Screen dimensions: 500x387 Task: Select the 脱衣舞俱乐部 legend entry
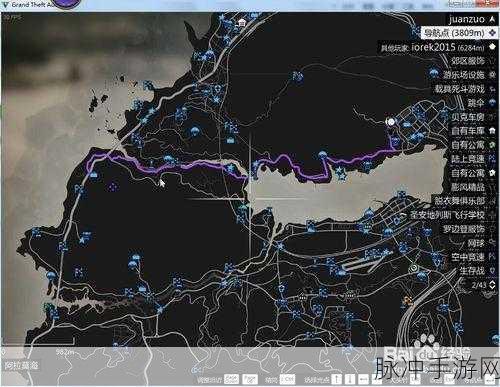[465, 201]
